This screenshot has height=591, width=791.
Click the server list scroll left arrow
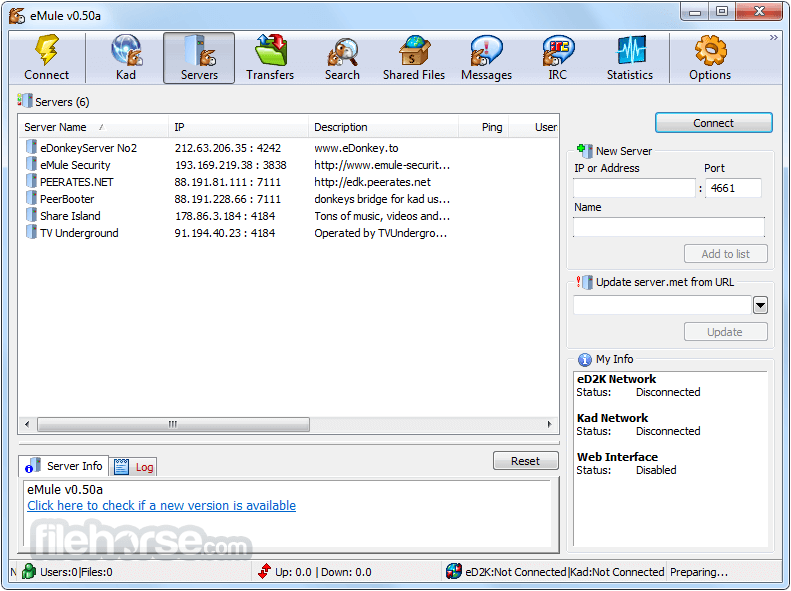tap(27, 424)
